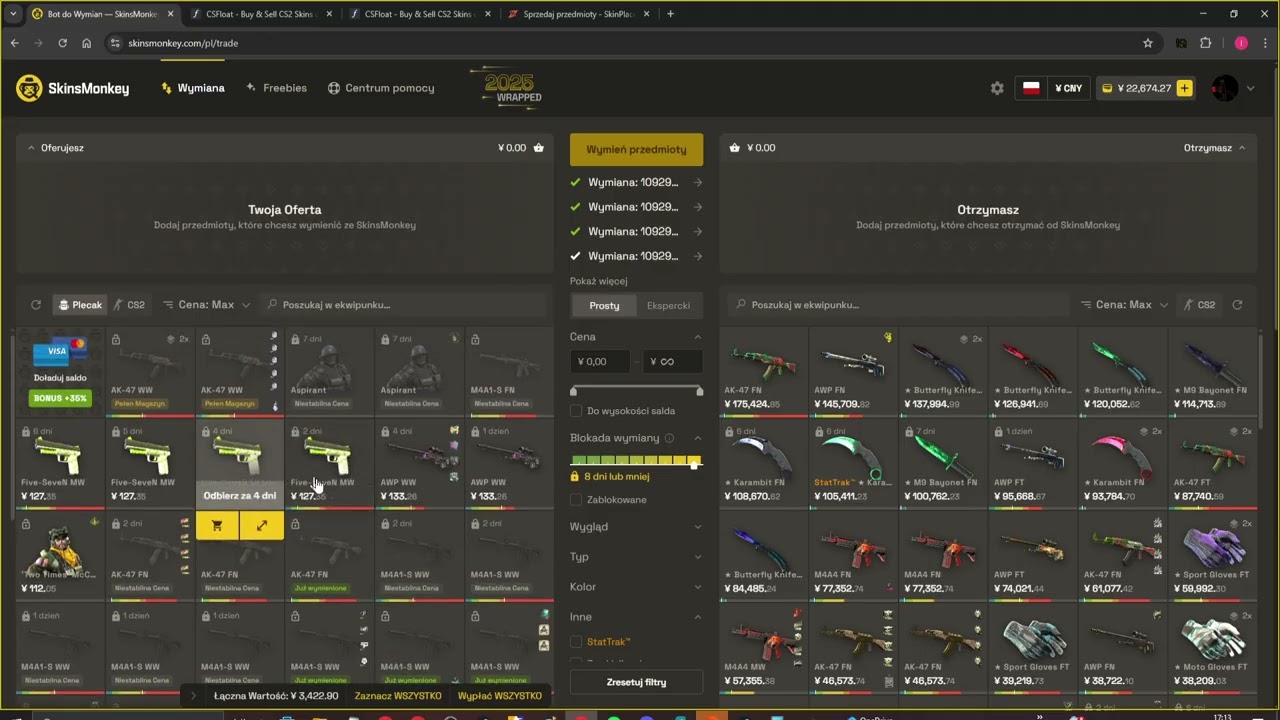View site information icon in address bar

click(x=115, y=43)
